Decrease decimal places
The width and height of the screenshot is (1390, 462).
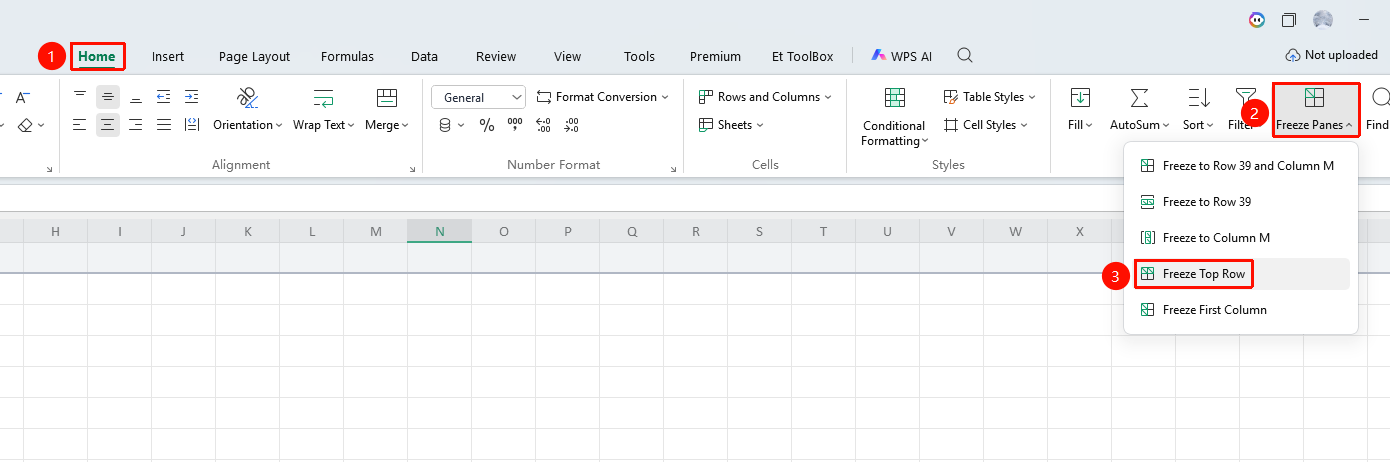tap(571, 125)
